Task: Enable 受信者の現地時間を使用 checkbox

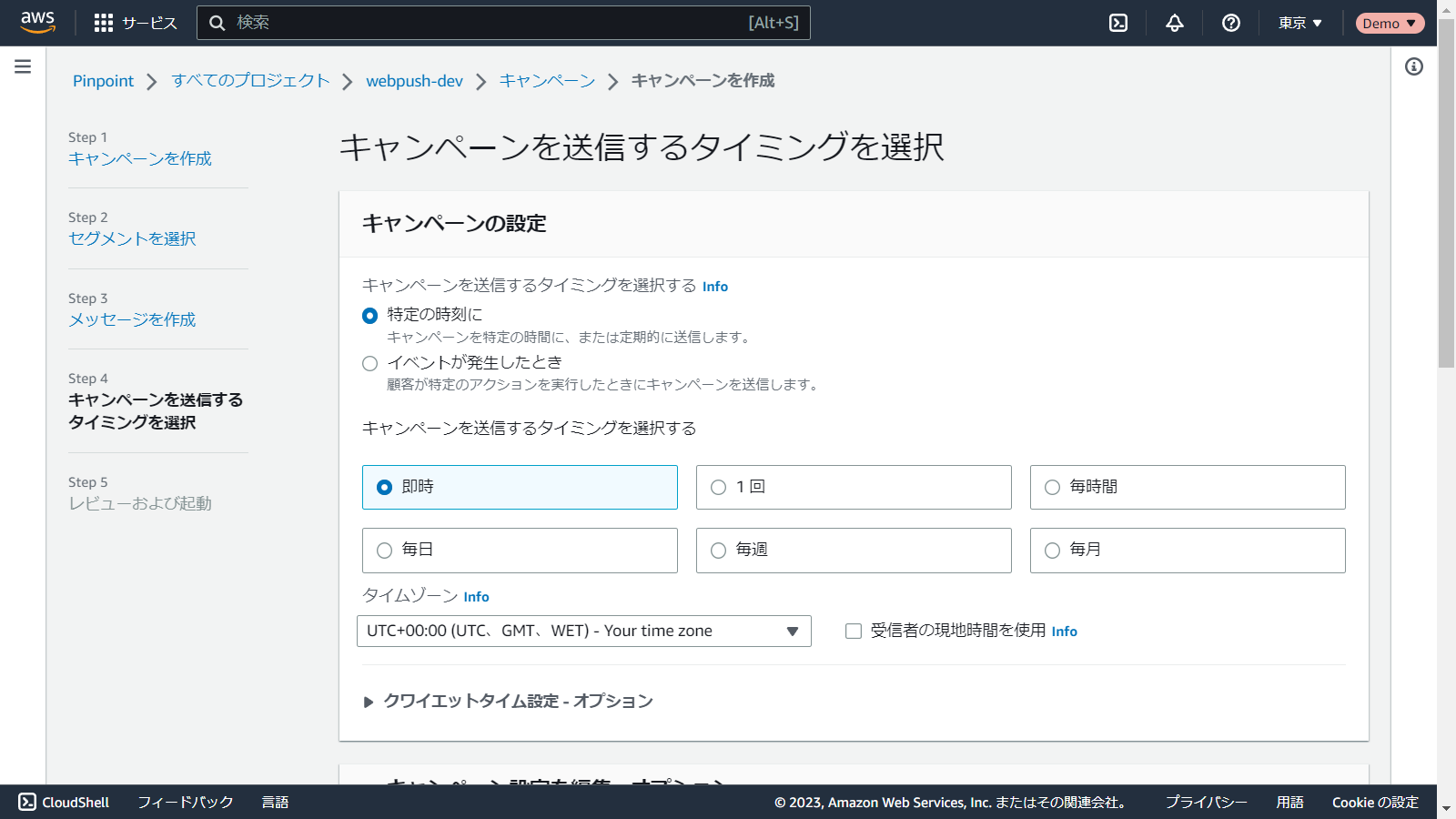Action: (x=854, y=631)
